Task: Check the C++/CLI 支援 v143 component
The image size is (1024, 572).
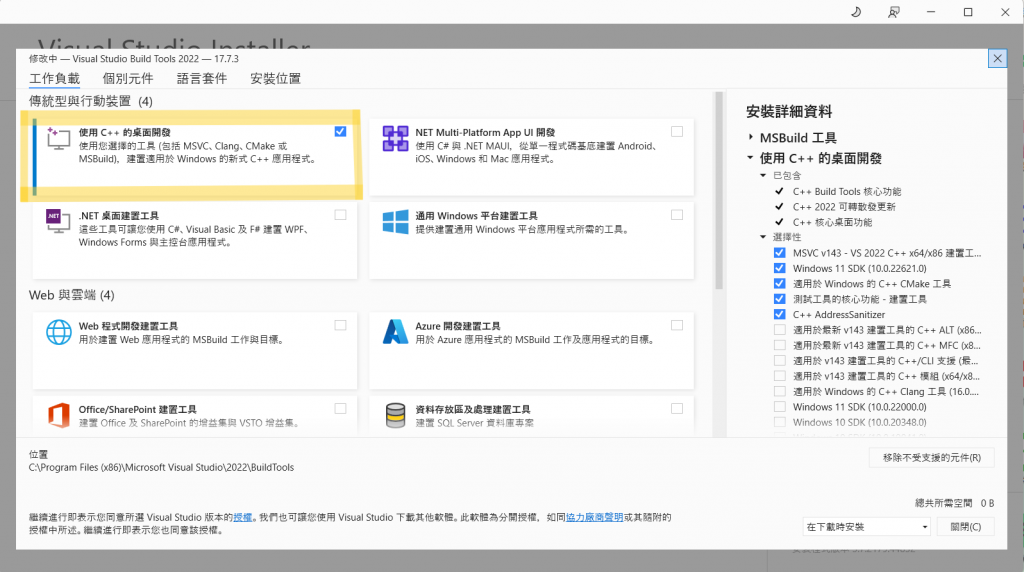Action: tap(780, 360)
